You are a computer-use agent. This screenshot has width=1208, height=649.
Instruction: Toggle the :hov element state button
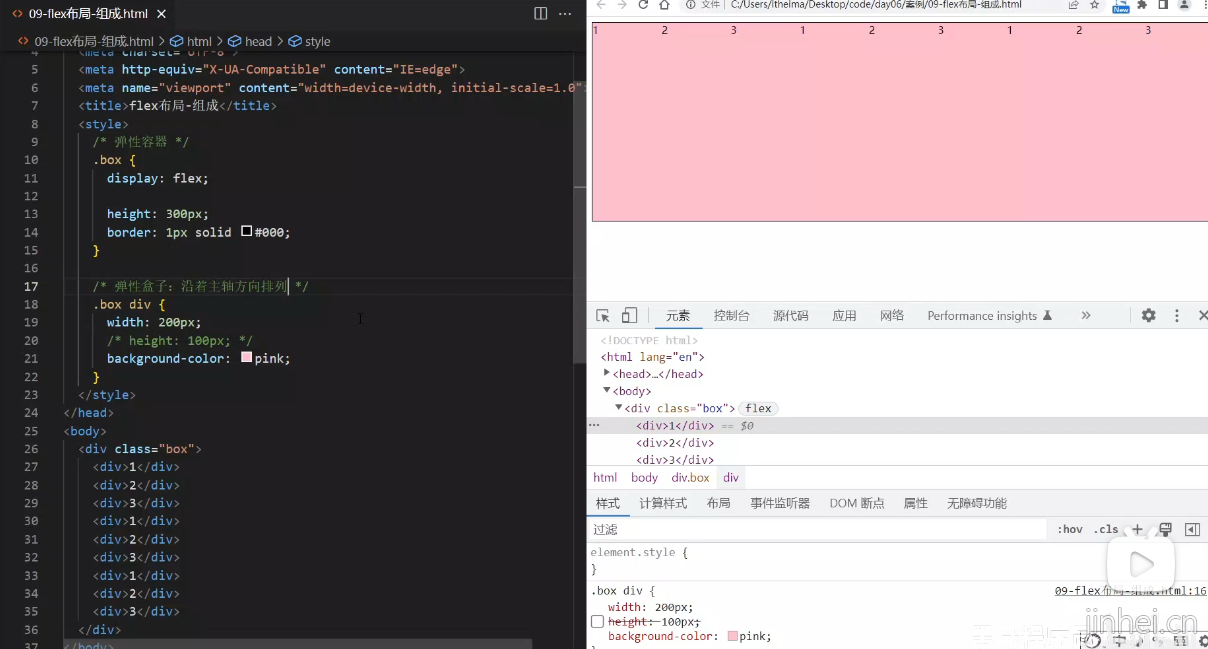point(1070,529)
